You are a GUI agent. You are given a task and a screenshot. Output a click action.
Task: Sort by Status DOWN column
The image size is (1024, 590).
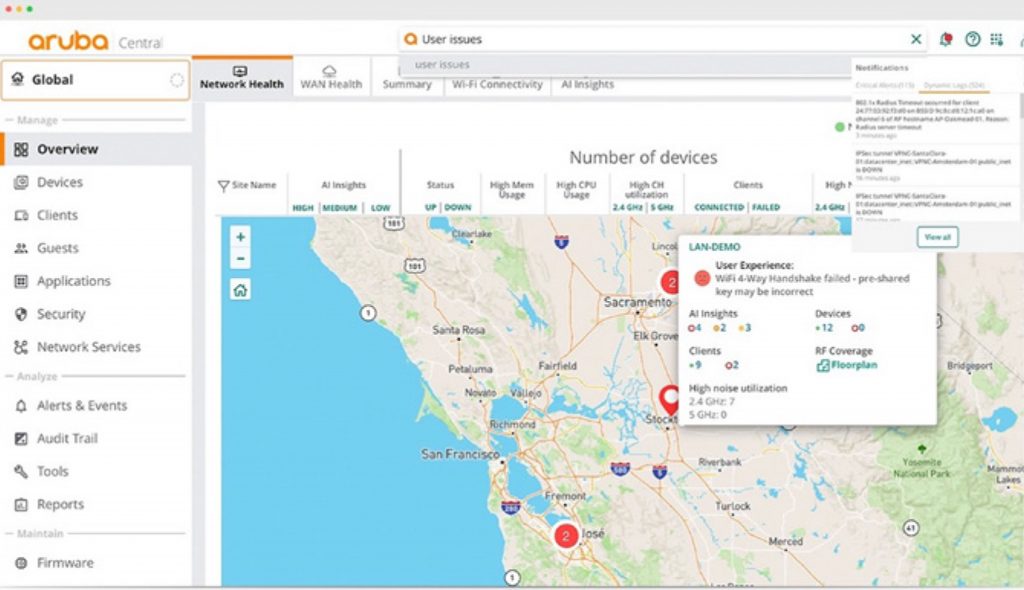coord(458,207)
